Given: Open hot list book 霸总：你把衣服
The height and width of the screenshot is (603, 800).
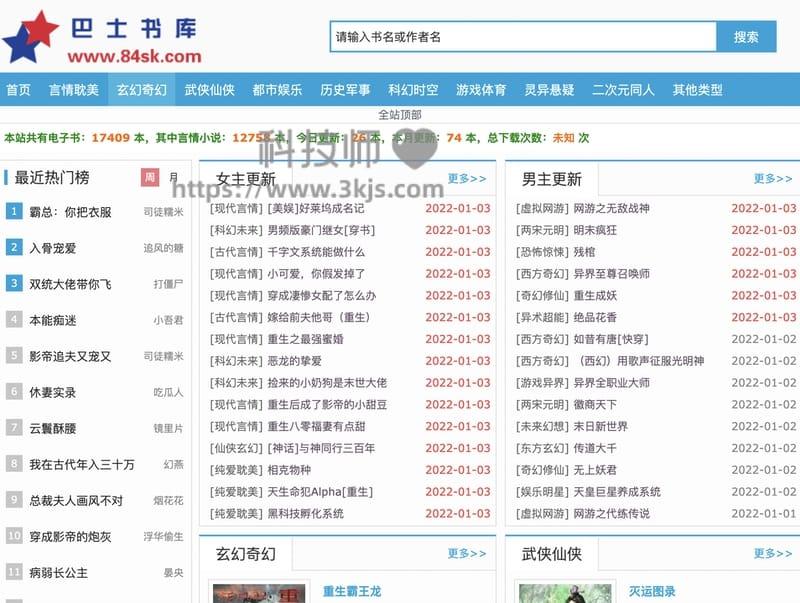Looking at the screenshot, I should pos(70,212).
